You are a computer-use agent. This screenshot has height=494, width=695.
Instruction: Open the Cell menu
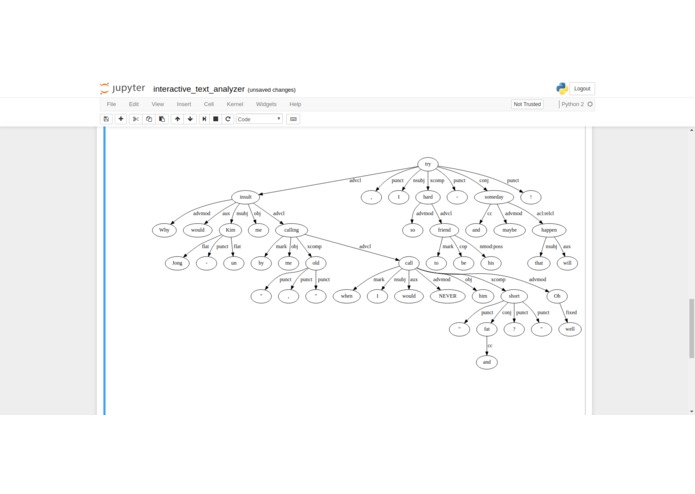point(209,104)
